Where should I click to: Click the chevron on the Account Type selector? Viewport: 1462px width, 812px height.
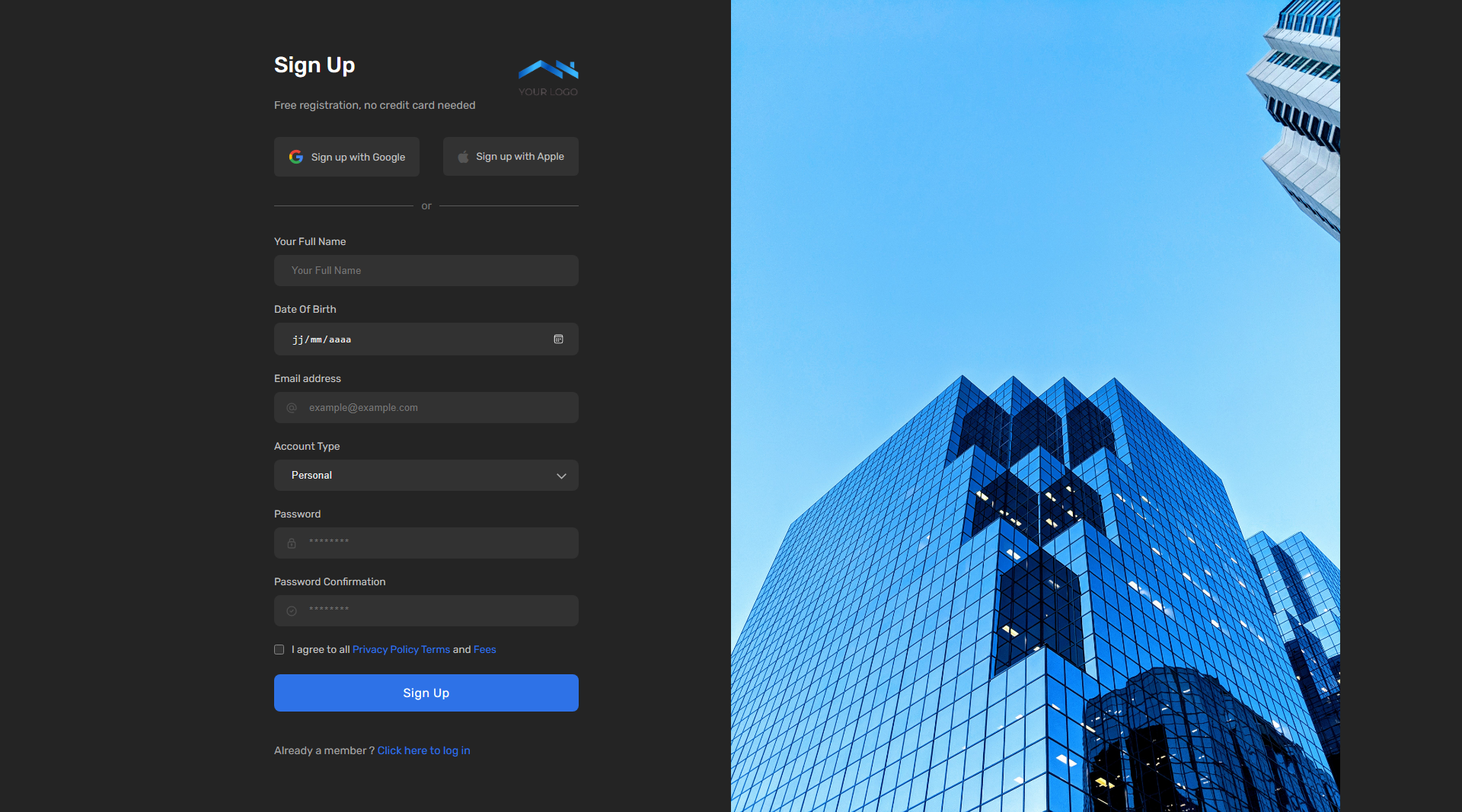click(x=561, y=475)
